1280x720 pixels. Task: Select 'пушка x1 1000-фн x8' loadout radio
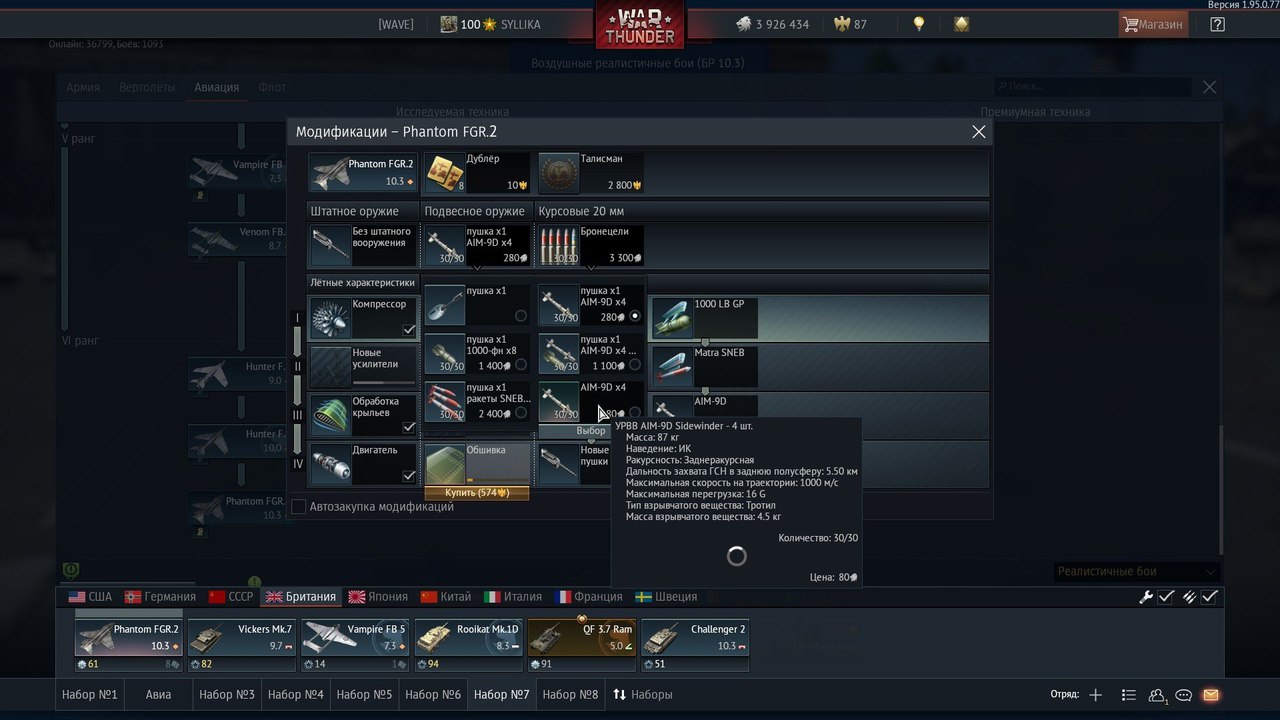point(520,365)
